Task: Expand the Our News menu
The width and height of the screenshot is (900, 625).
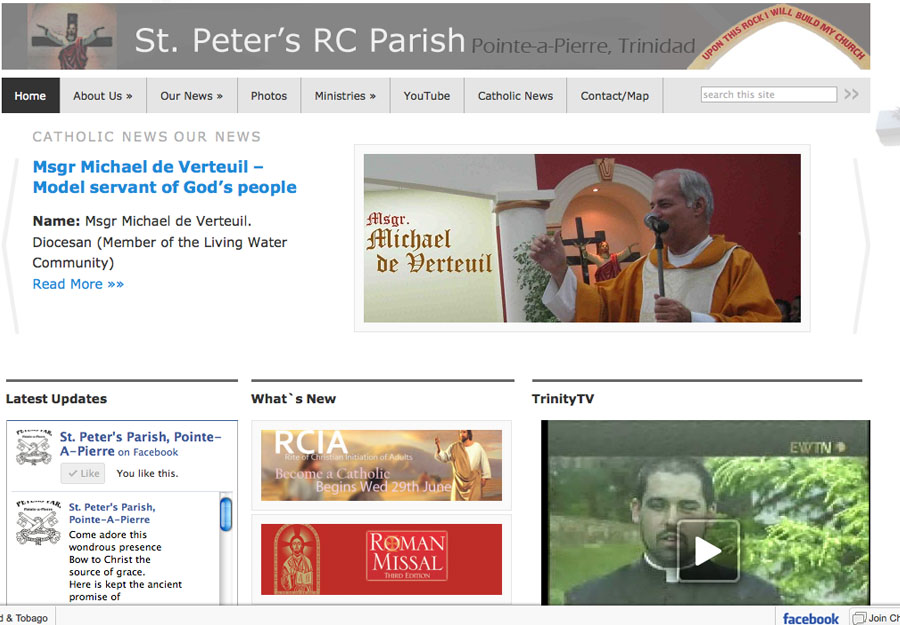Action: [192, 96]
